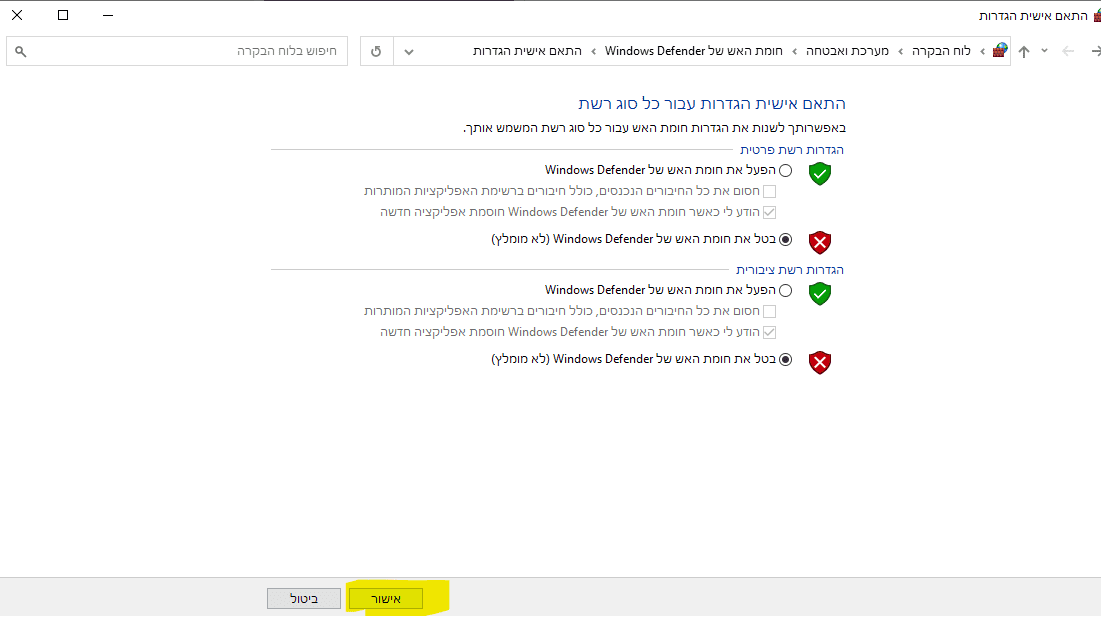Navigate to מערכת ואבטחה in the breadcrumb
Image resolution: width=1101 pixels, height=623 pixels.
[847, 51]
